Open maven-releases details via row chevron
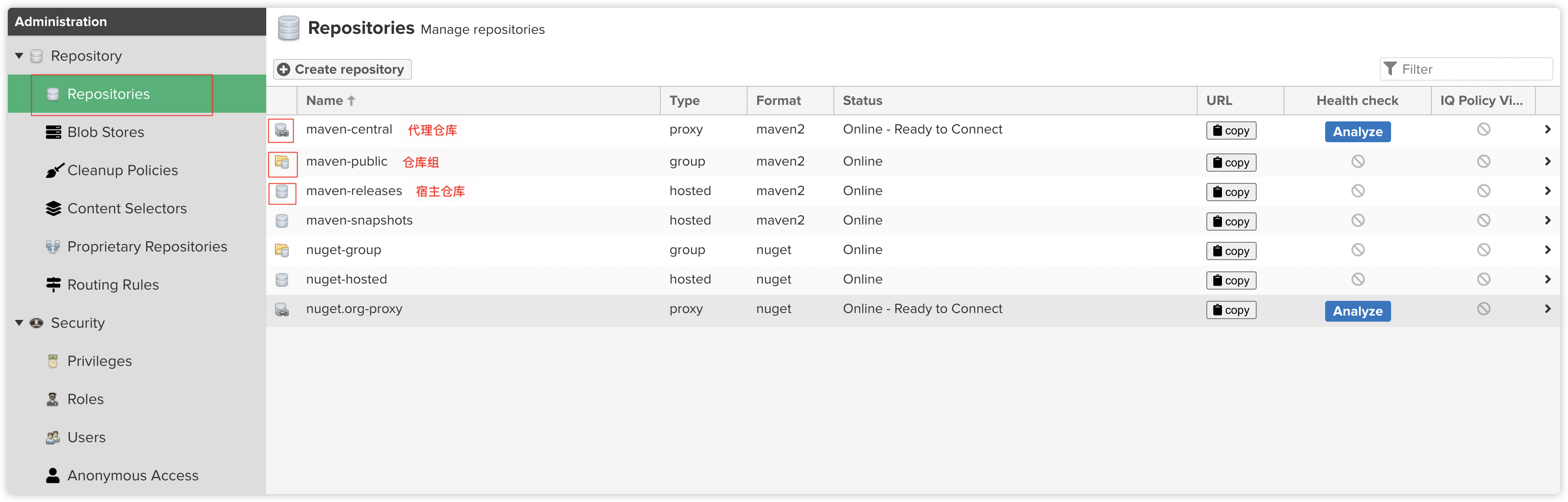 1548,191
